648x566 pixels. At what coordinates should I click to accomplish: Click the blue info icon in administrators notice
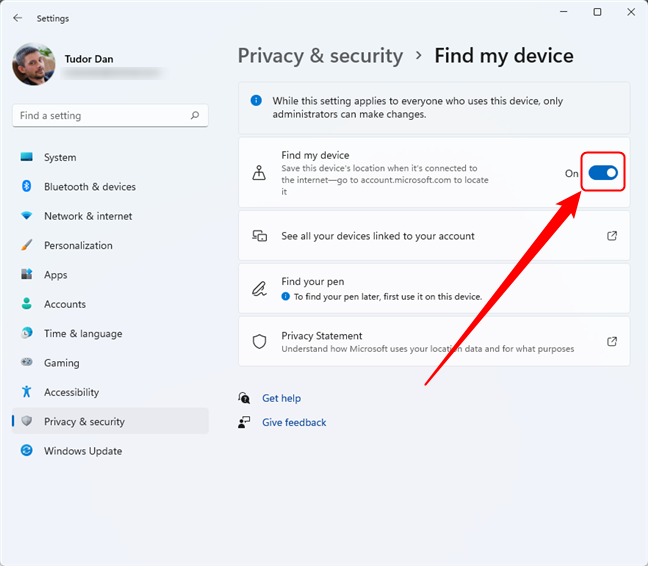click(256, 100)
